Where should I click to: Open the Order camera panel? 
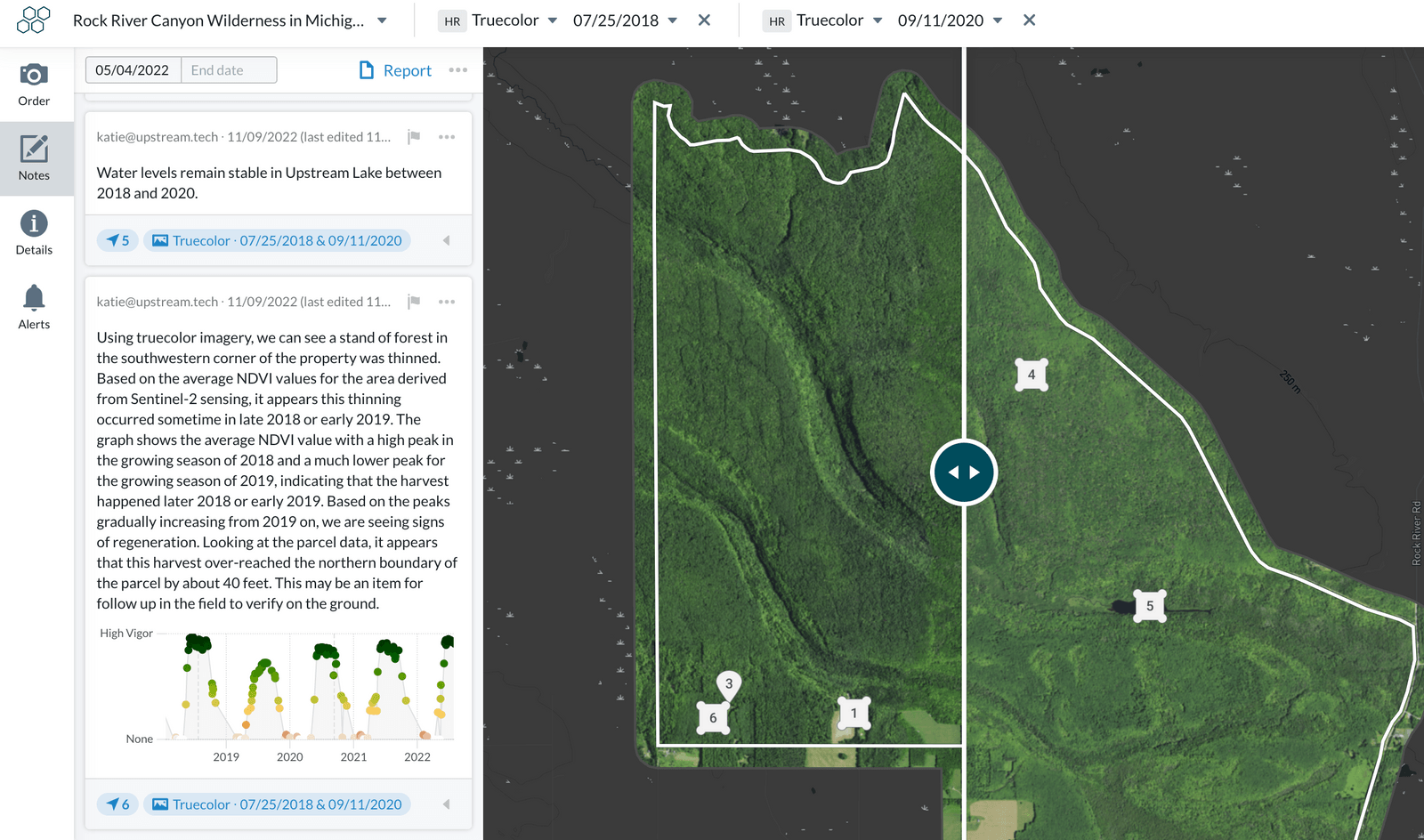34,85
